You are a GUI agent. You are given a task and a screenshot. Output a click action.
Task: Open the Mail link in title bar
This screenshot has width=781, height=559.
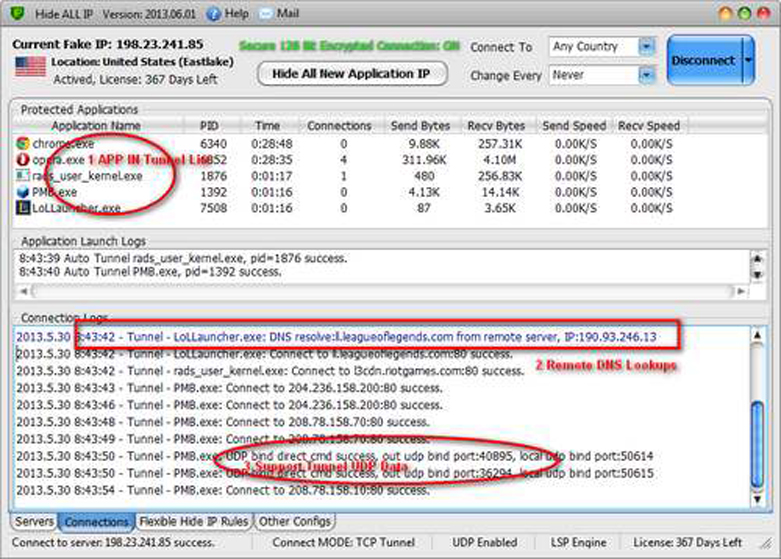(287, 13)
